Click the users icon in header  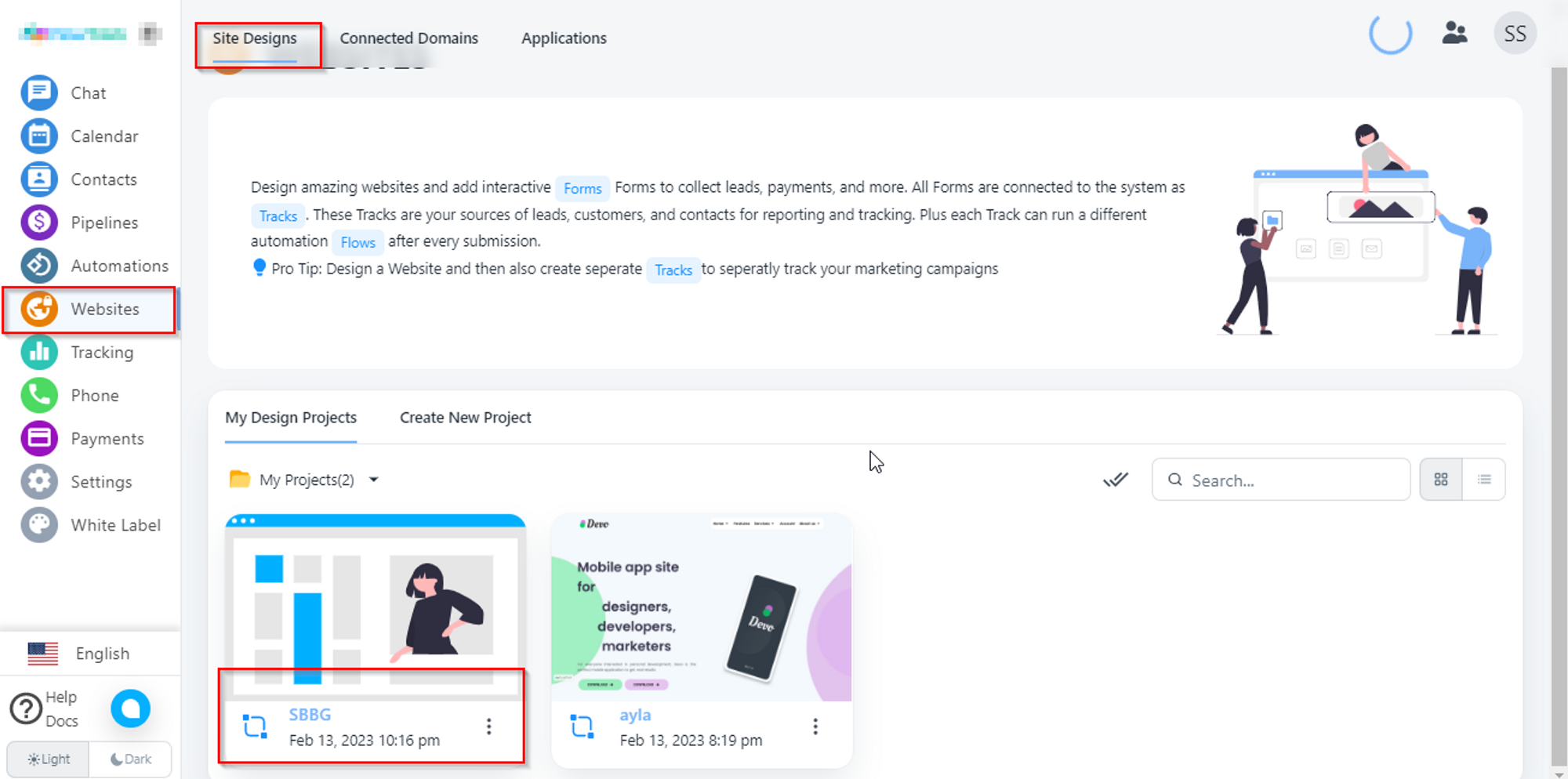[1454, 33]
